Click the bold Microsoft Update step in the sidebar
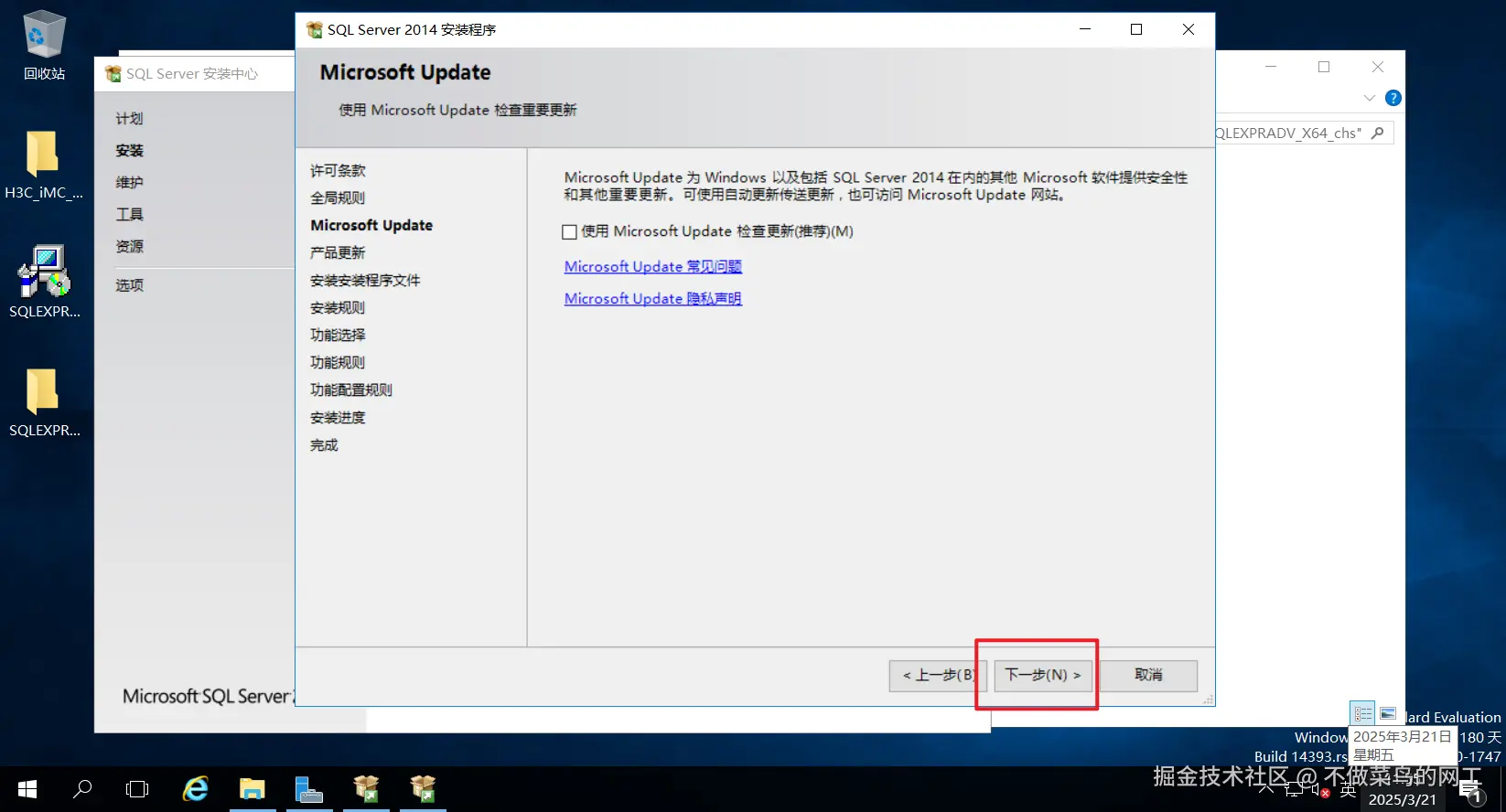Viewport: 1506px width, 812px height. pos(371,226)
